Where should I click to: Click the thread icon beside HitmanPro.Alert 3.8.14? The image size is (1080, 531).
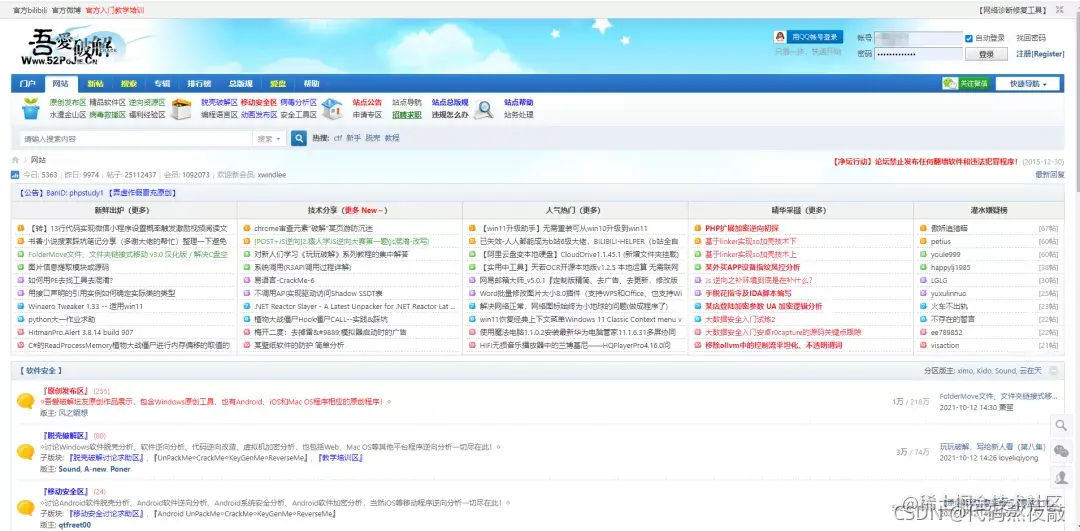[x=21, y=333]
